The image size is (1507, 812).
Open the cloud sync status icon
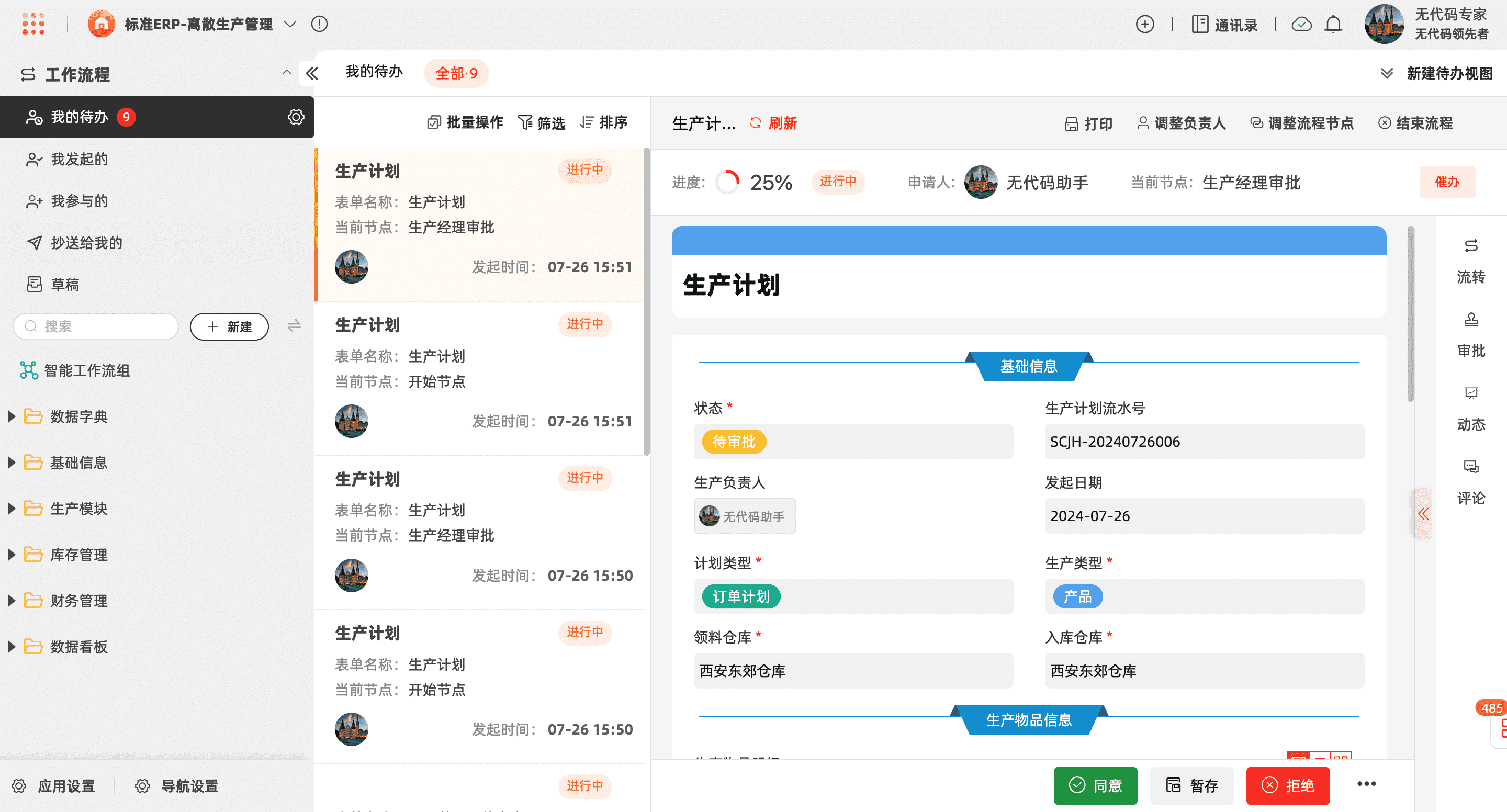[x=1302, y=24]
